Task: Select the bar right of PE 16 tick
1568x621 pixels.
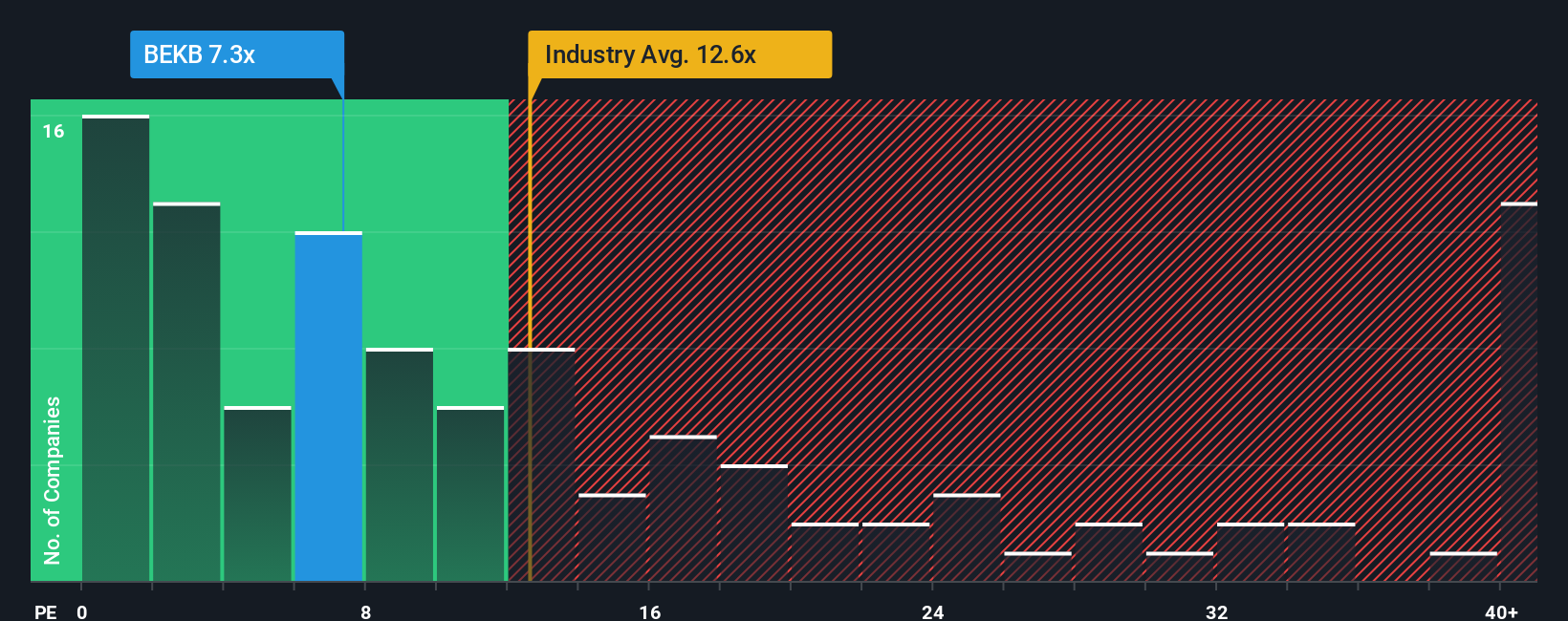Action: point(683,508)
